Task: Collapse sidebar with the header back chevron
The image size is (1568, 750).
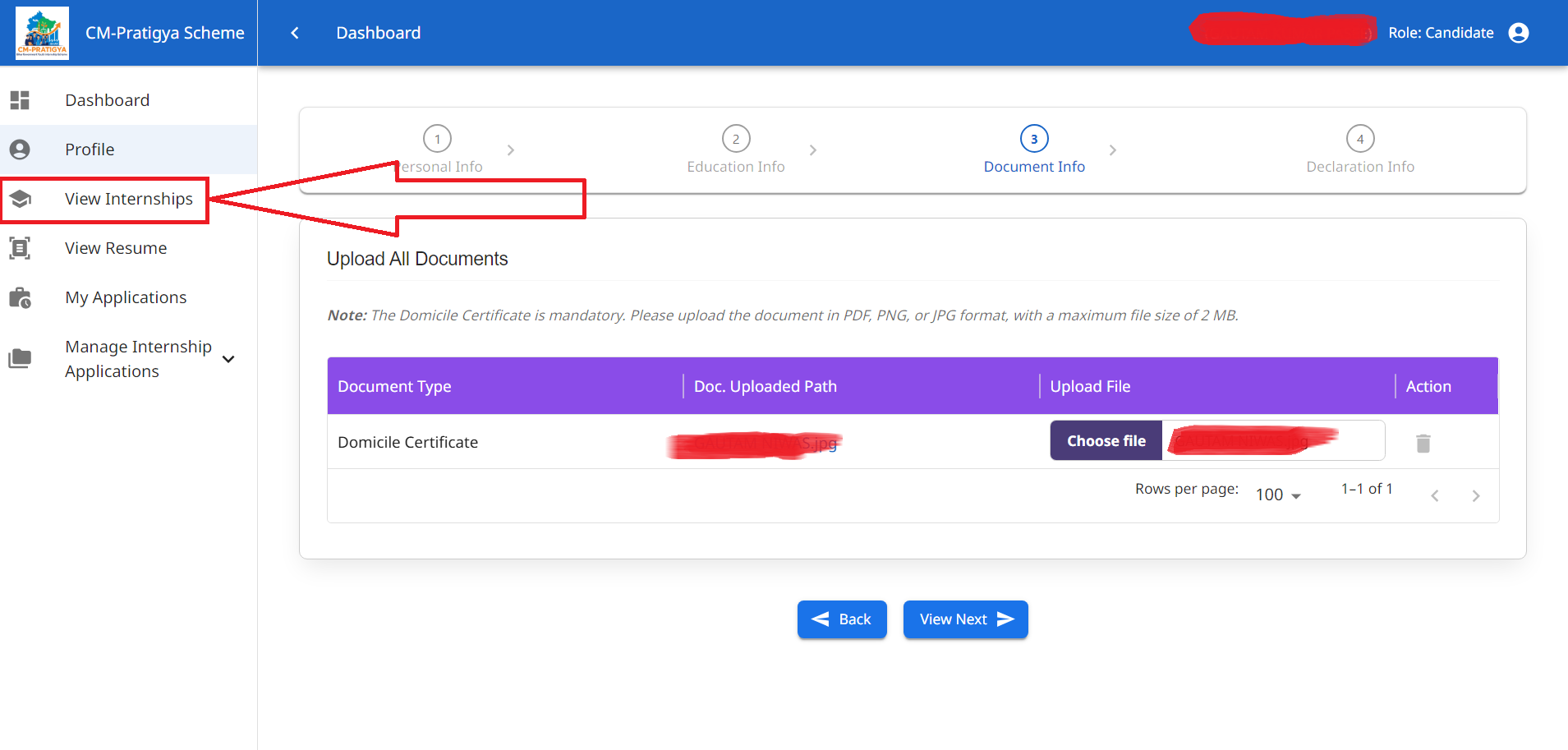Action: [x=295, y=33]
